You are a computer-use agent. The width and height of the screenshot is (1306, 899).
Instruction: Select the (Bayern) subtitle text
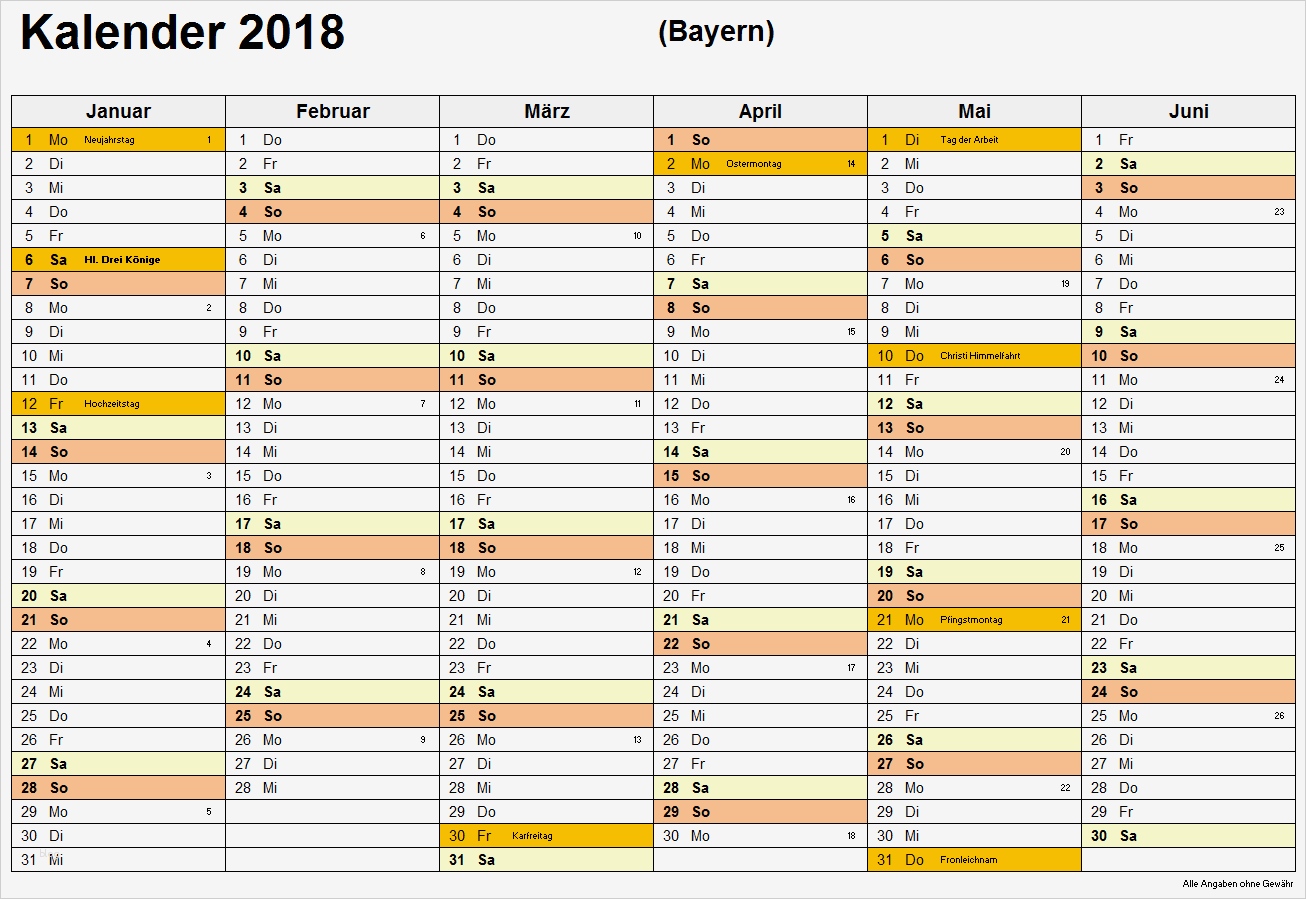[716, 32]
